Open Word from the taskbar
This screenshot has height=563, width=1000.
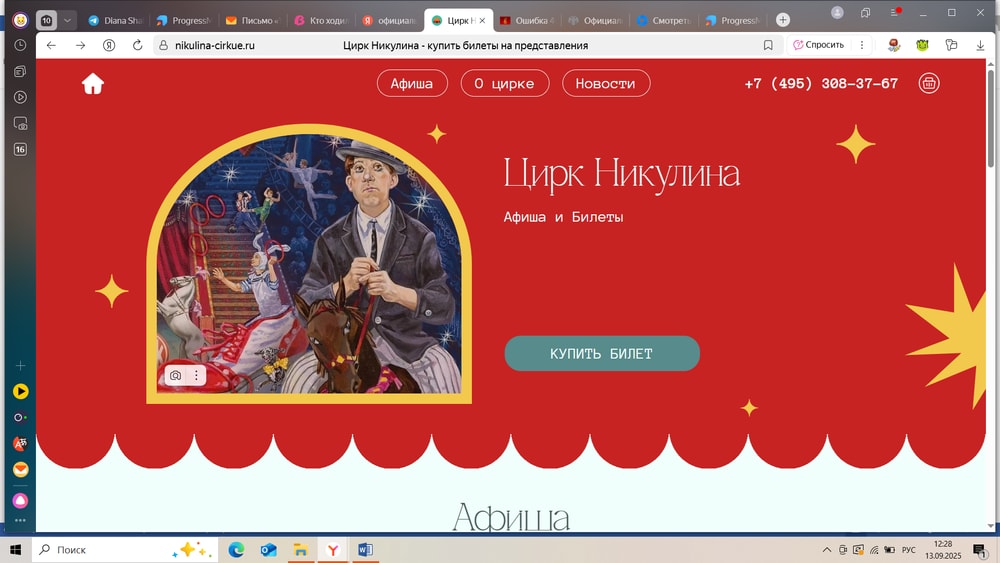[x=365, y=550]
